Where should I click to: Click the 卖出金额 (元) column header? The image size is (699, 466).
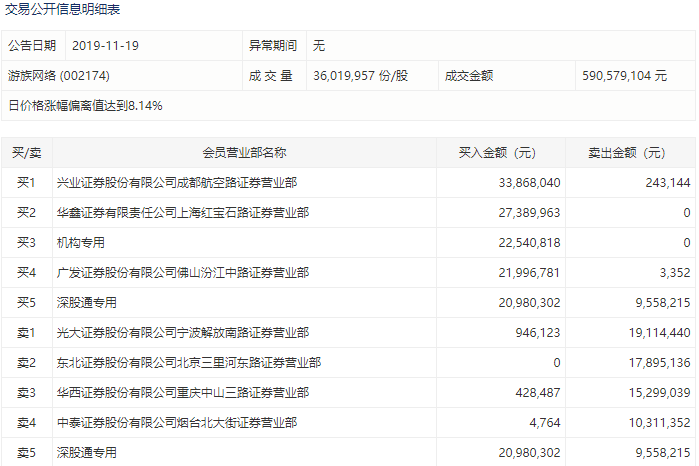(626, 153)
